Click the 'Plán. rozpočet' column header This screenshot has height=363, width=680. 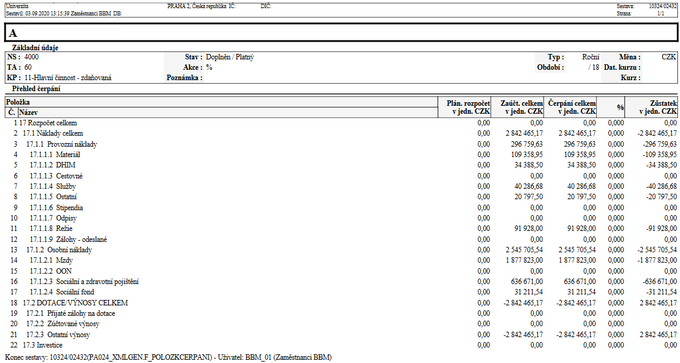[x=464, y=107]
